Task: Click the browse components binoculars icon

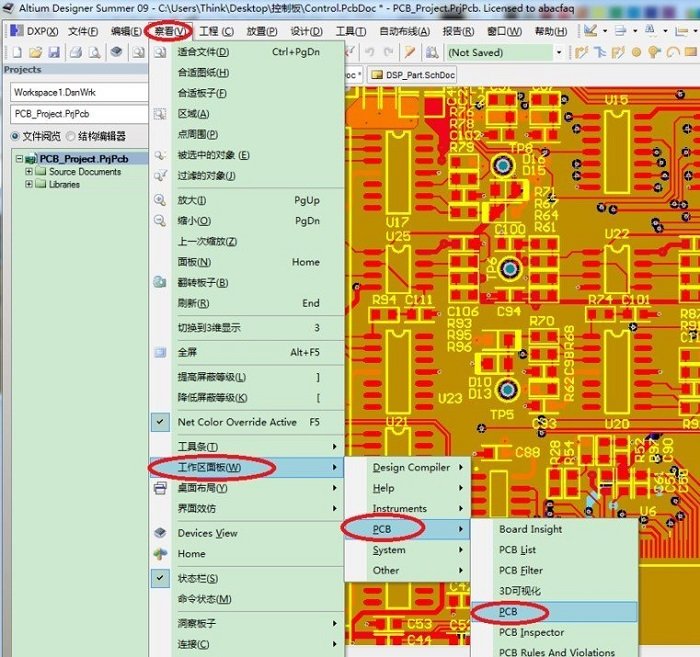Action: click(x=431, y=53)
